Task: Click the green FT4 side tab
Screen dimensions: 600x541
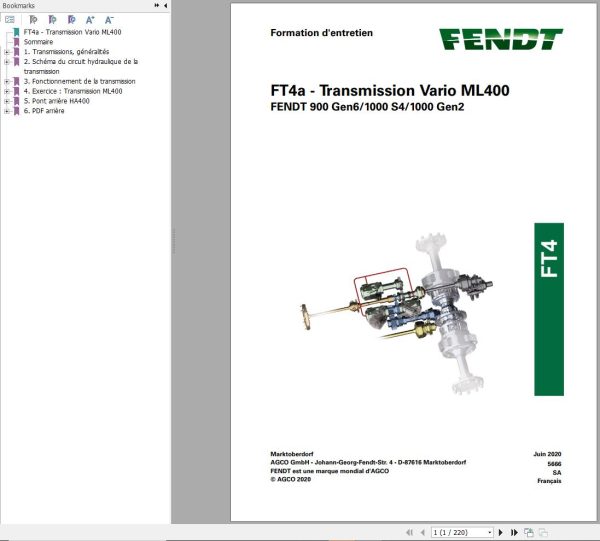Action: click(549, 309)
